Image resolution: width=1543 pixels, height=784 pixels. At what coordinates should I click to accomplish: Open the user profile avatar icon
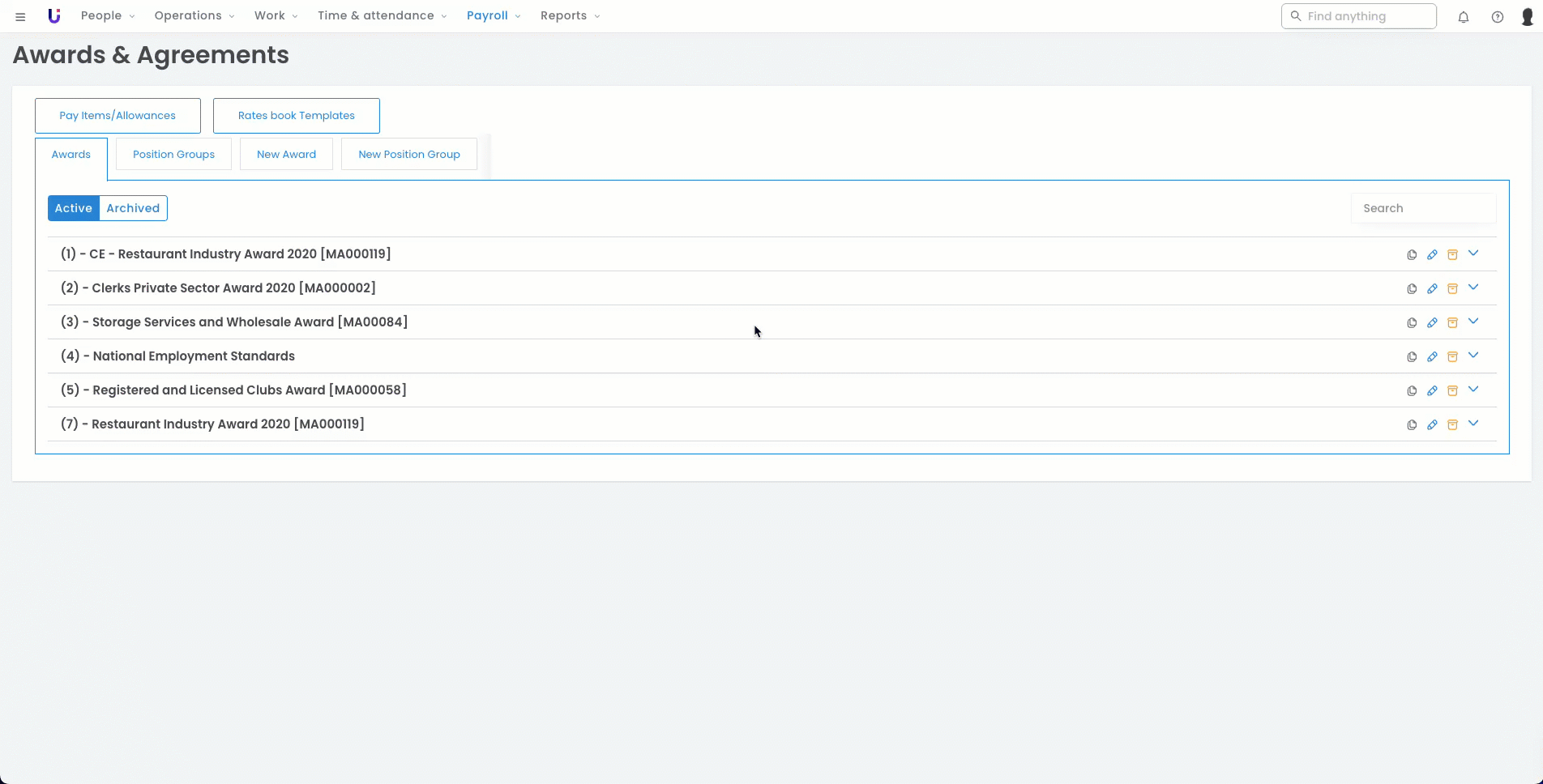click(x=1527, y=17)
